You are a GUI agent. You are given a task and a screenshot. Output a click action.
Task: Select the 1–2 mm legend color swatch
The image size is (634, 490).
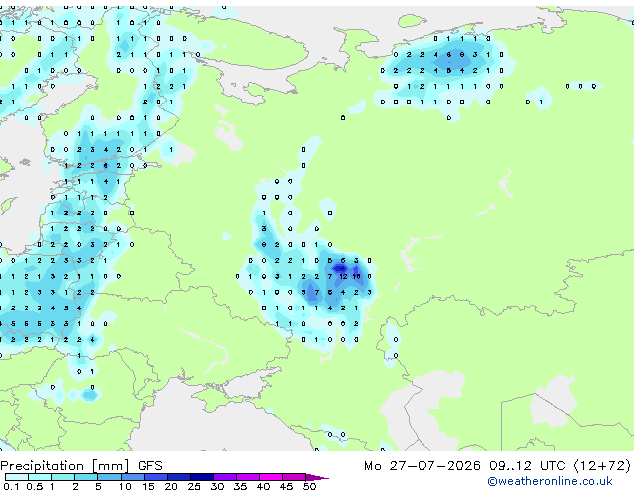tap(63, 477)
